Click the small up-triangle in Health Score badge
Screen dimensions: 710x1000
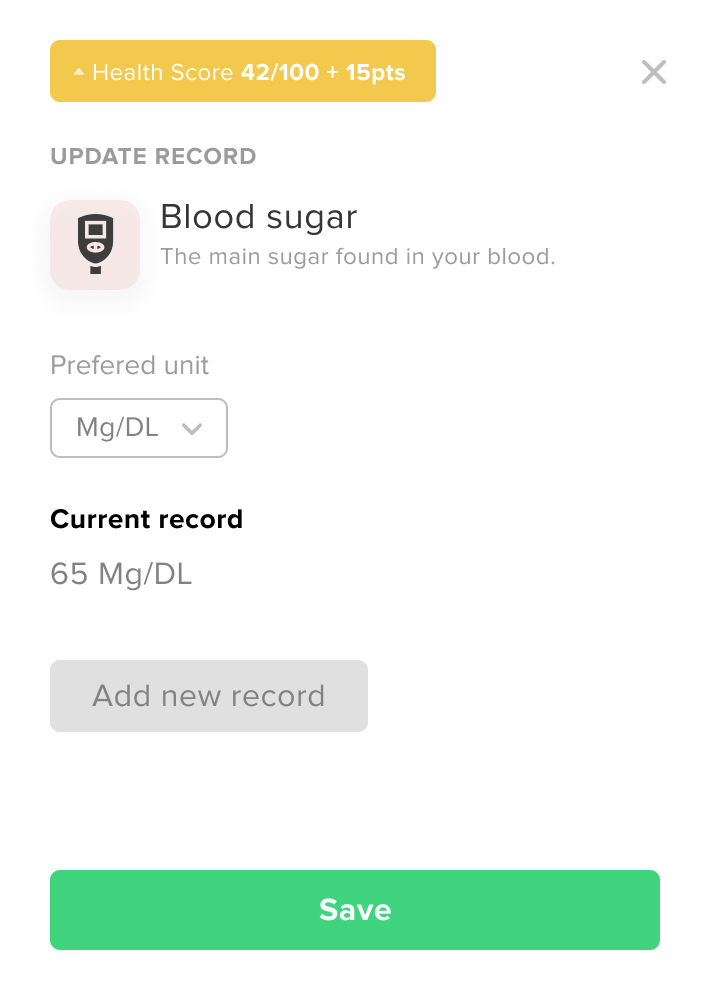[x=79, y=72]
